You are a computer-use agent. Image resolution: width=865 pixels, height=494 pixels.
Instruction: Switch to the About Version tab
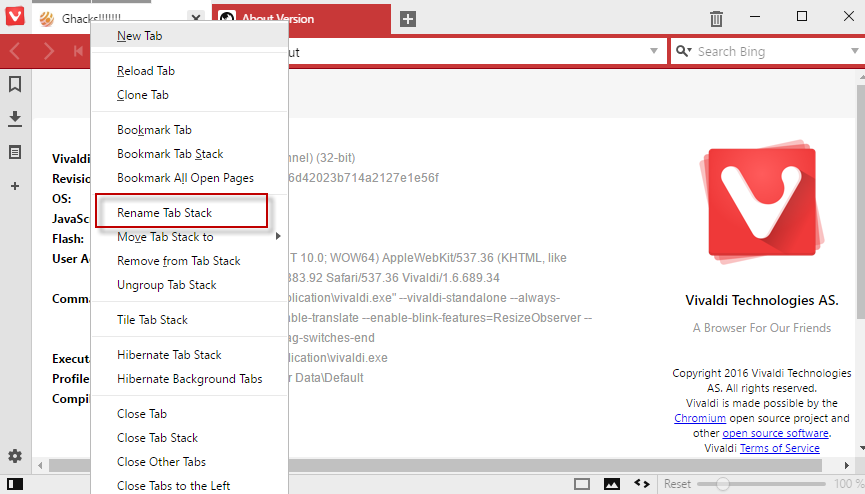(x=301, y=18)
